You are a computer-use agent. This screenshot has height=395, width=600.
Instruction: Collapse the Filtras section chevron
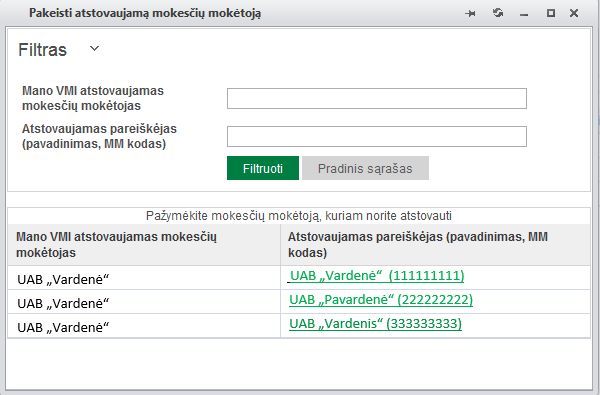tap(95, 49)
